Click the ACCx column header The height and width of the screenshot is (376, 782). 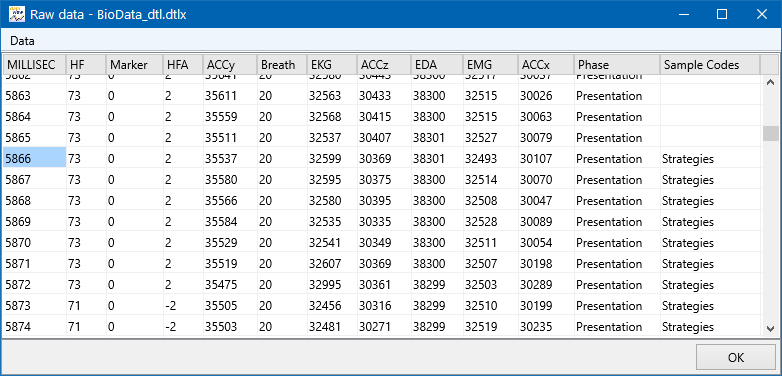546,65
